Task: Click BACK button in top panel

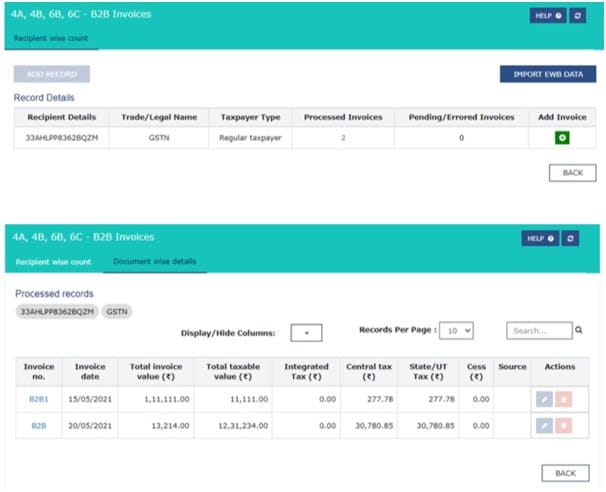Action: click(572, 173)
